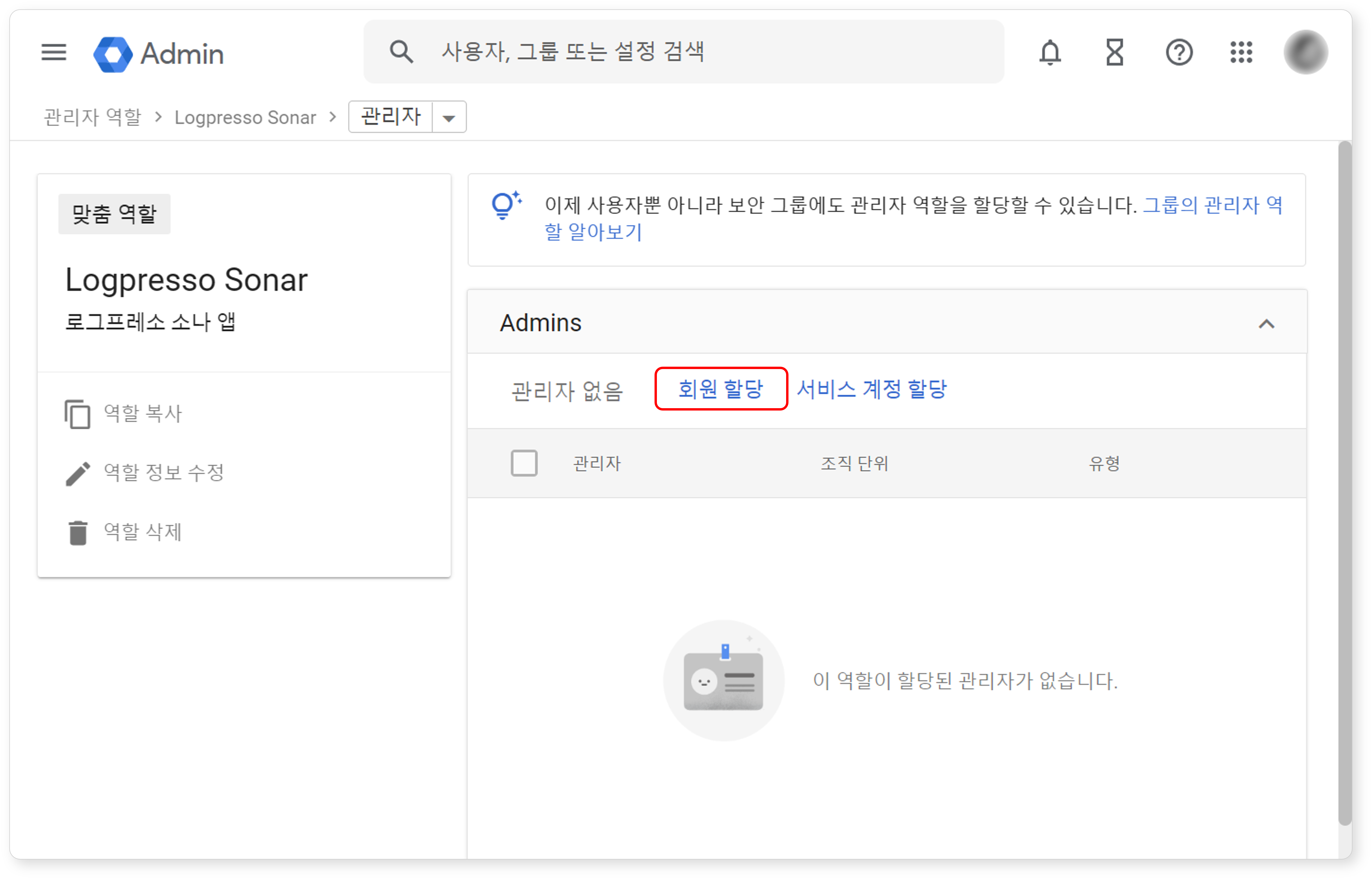The width and height of the screenshot is (1372, 879).
Task: Focus the 사용자, 그룹 또는 설정 검색 field
Action: click(x=684, y=51)
